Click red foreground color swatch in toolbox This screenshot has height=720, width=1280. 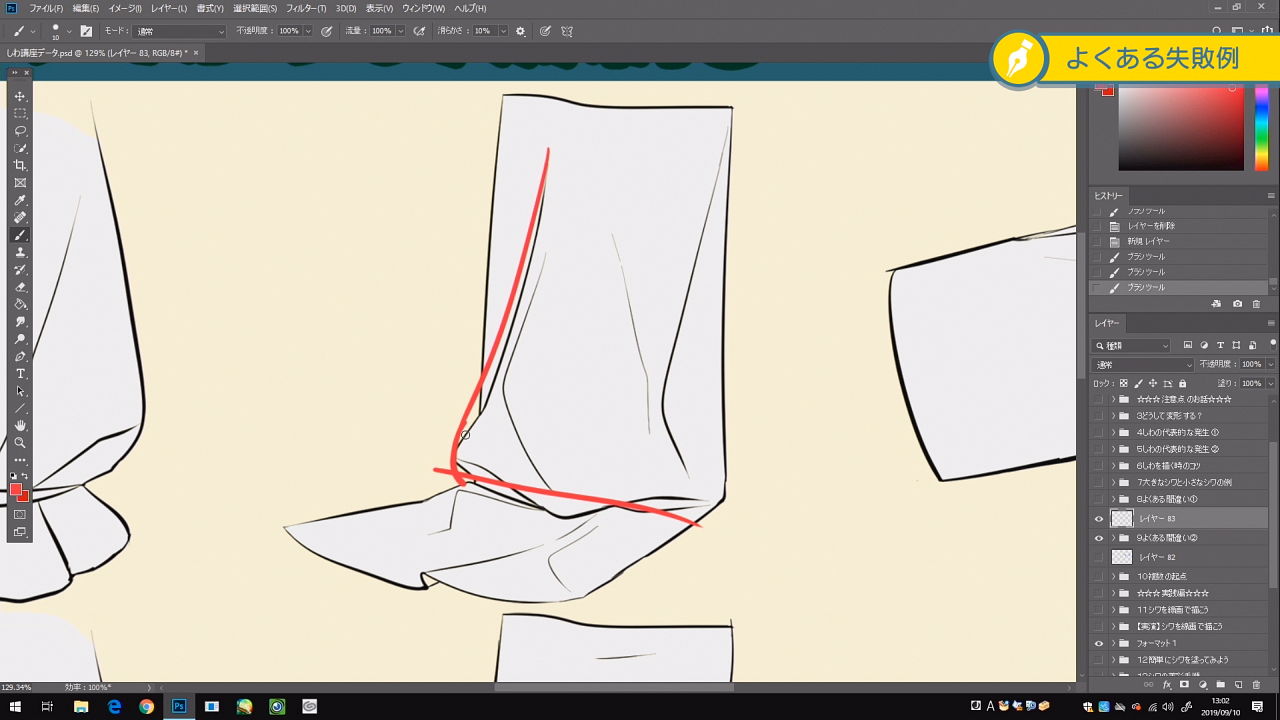(x=16, y=490)
